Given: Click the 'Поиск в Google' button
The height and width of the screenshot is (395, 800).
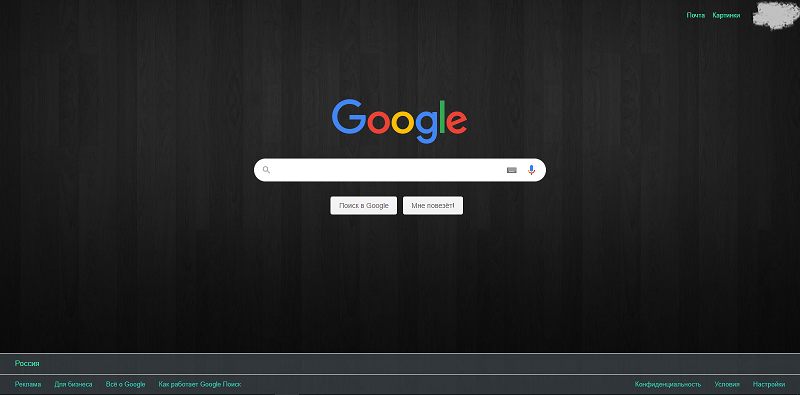Looking at the screenshot, I should pos(364,206).
